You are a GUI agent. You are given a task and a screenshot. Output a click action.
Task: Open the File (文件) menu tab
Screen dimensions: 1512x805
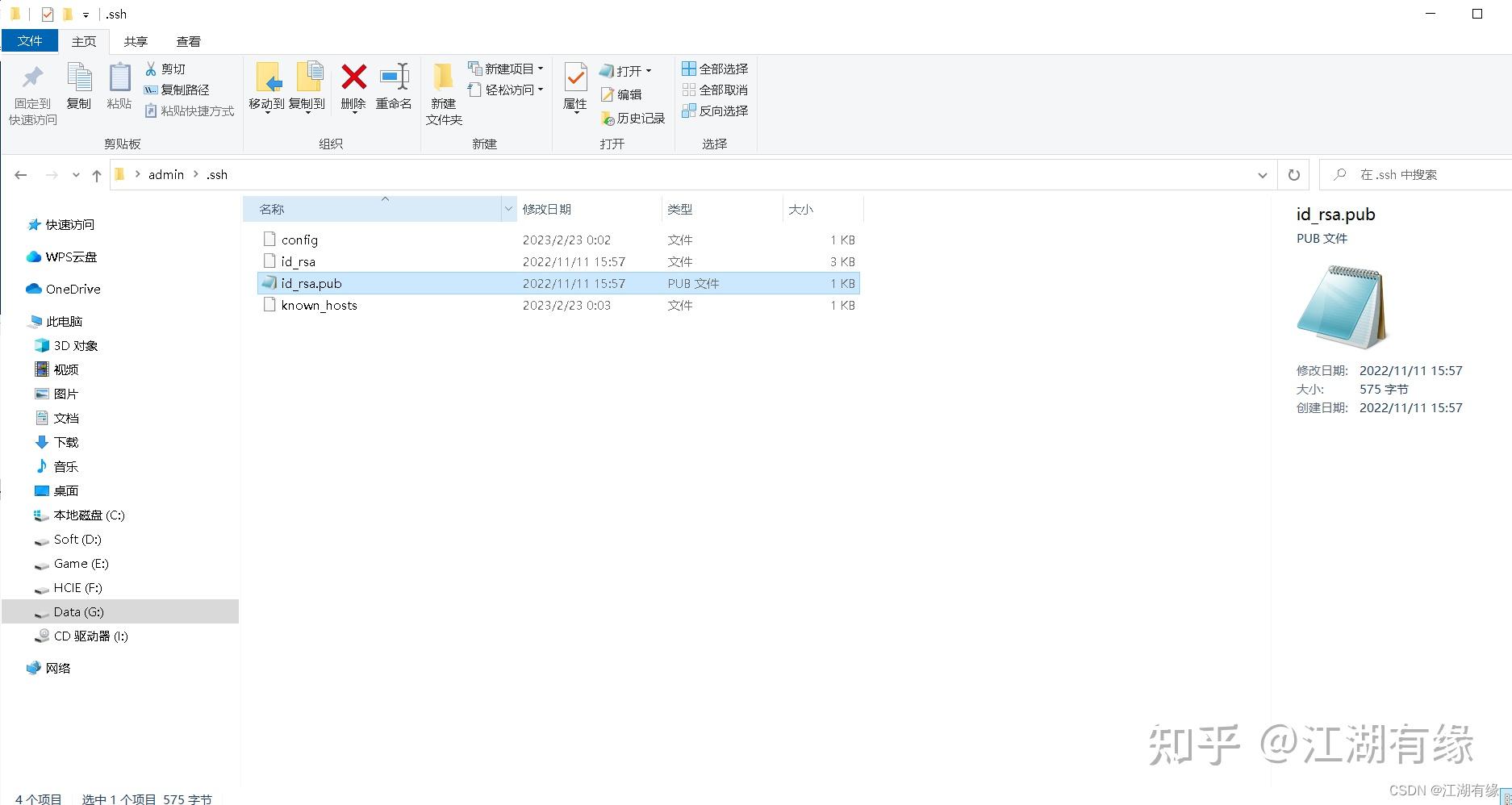pyautogui.click(x=30, y=40)
